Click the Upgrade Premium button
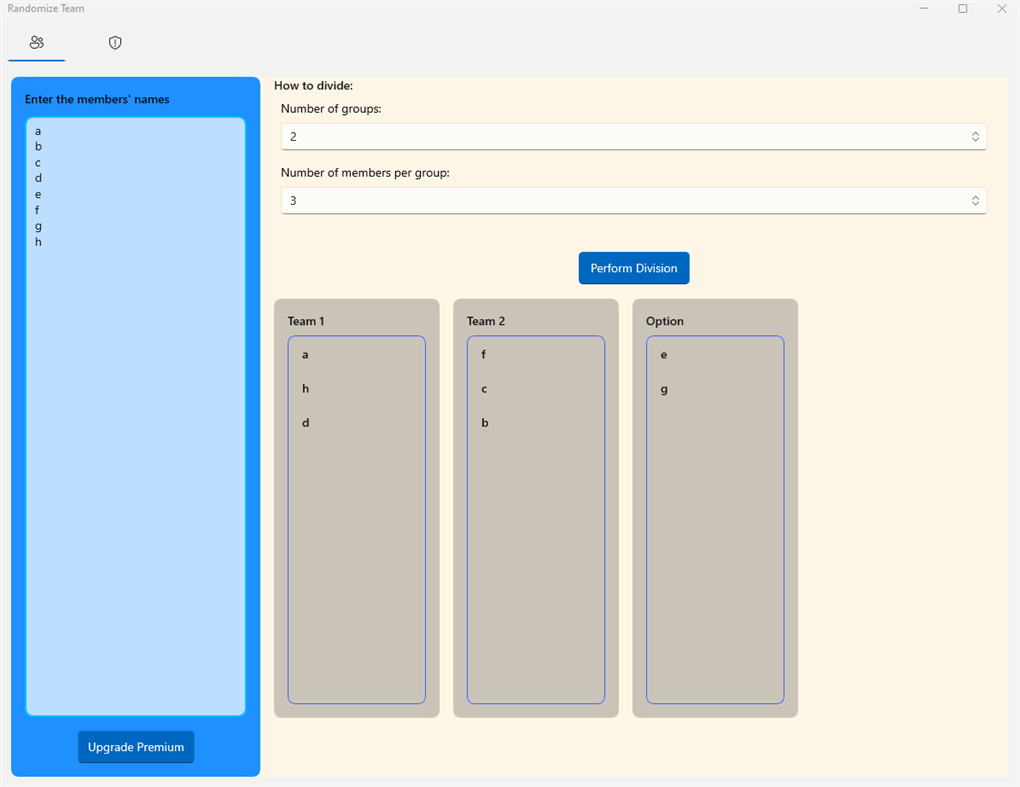This screenshot has height=787, width=1020. tap(135, 746)
